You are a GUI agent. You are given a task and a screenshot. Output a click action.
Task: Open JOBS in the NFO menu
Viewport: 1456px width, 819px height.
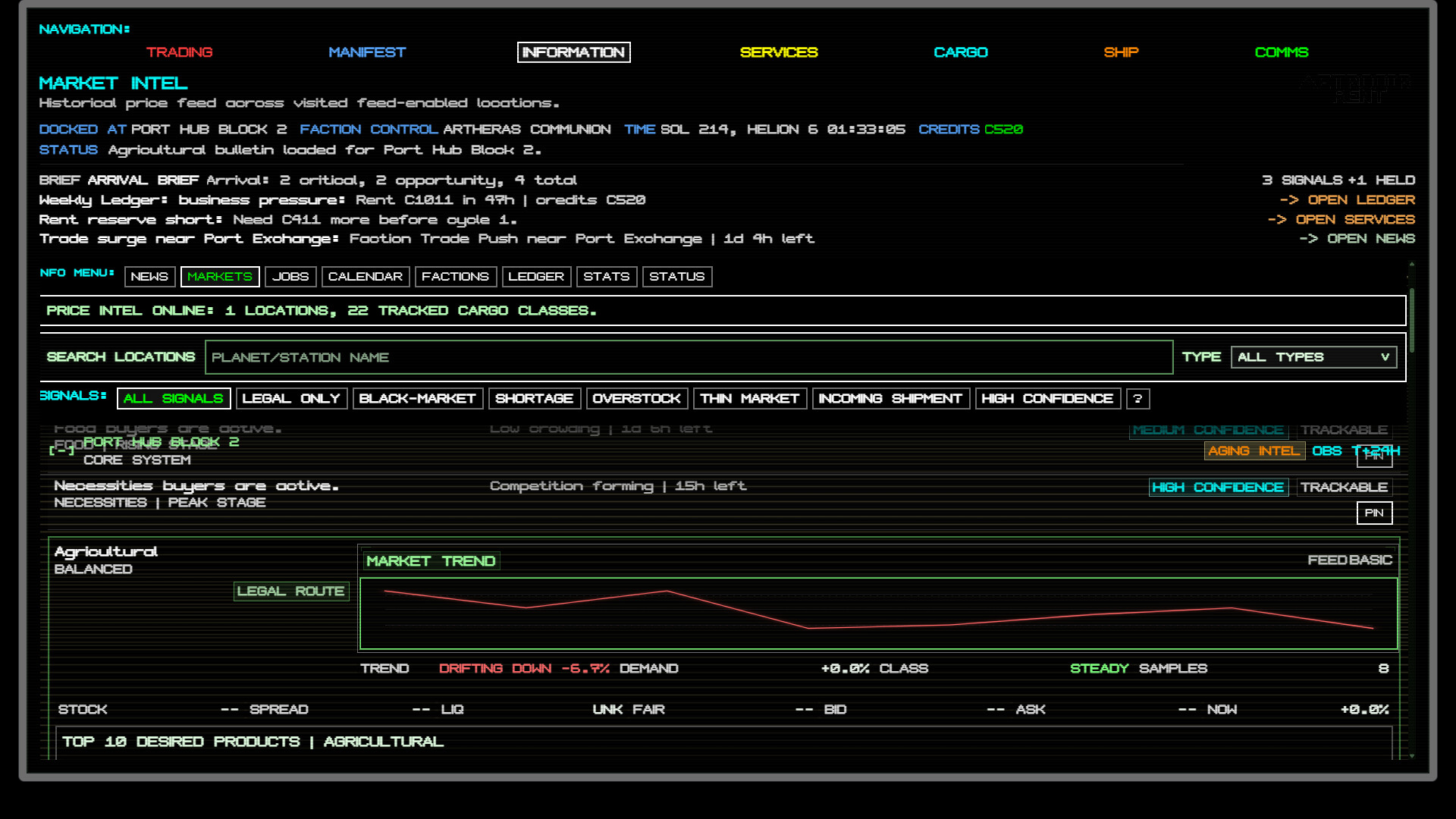click(290, 277)
